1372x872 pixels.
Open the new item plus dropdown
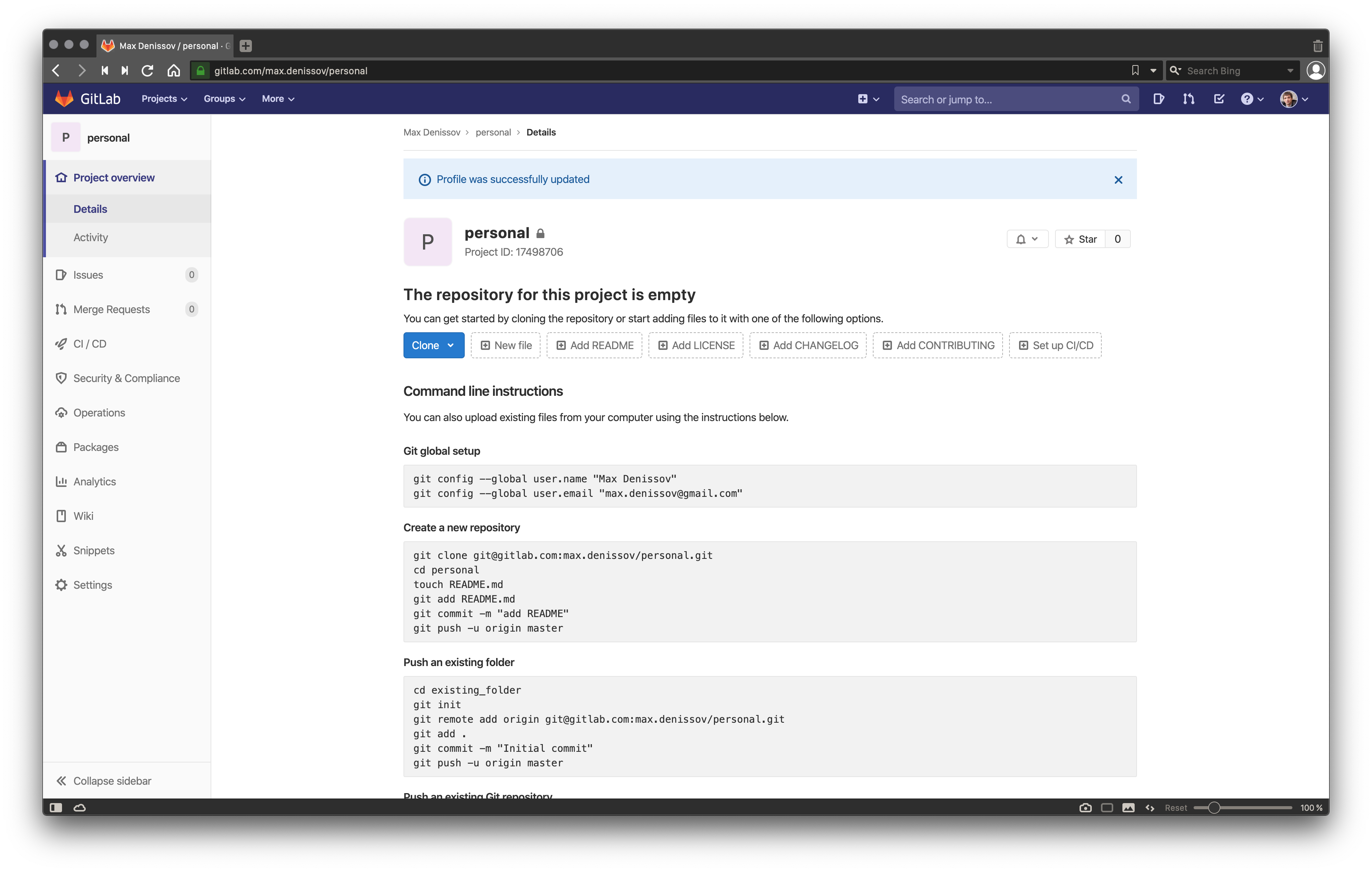pyautogui.click(x=868, y=99)
